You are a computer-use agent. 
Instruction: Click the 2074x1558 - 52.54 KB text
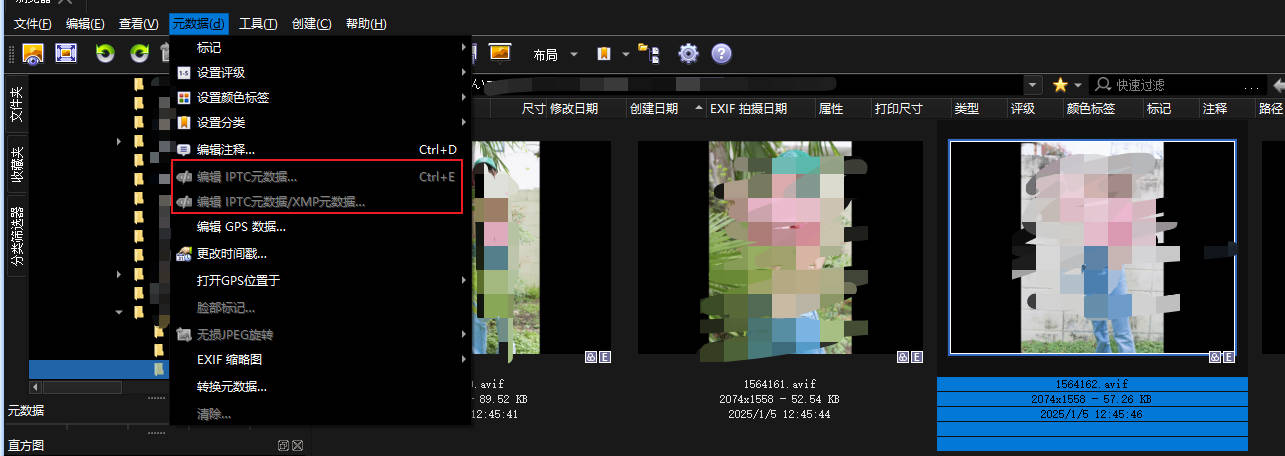point(780,399)
